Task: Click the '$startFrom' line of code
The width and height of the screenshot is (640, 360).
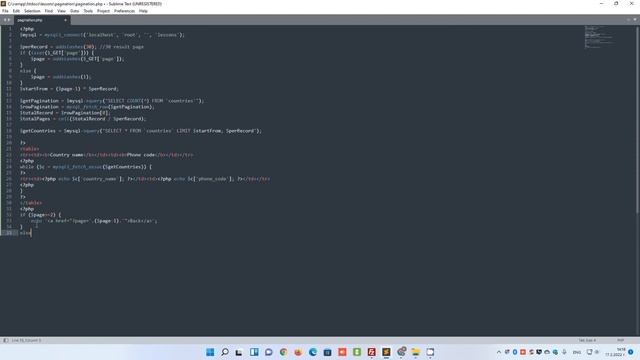Action: [69, 89]
